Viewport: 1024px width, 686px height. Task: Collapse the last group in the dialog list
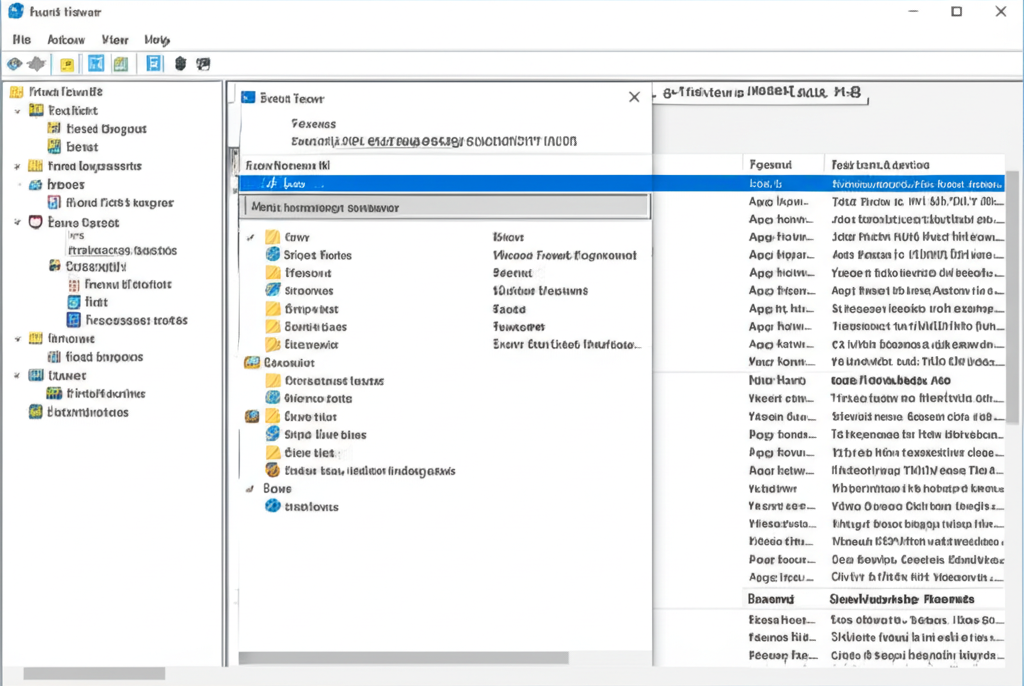250,489
